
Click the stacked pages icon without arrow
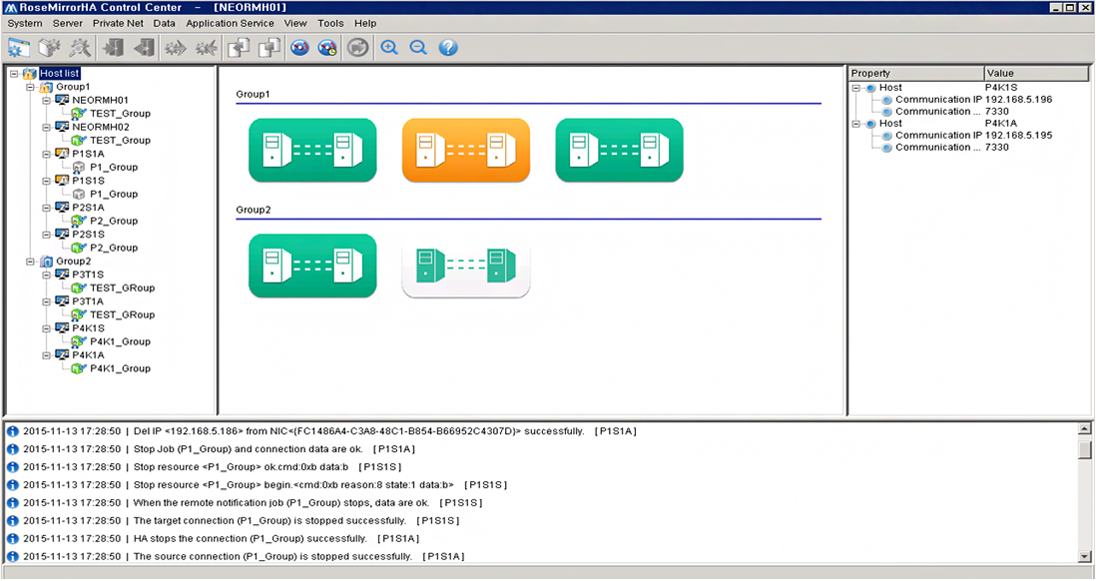(269, 48)
